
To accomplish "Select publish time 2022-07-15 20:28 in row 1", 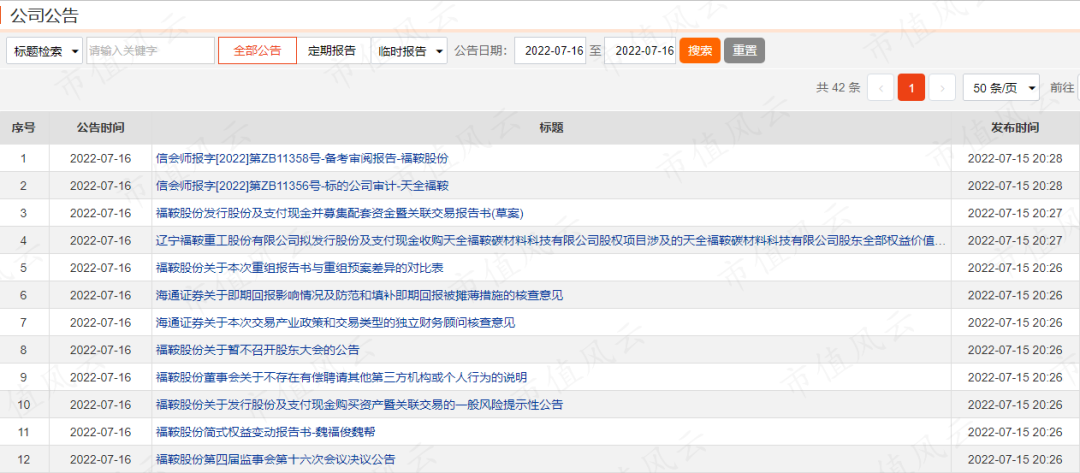I will [1015, 158].
